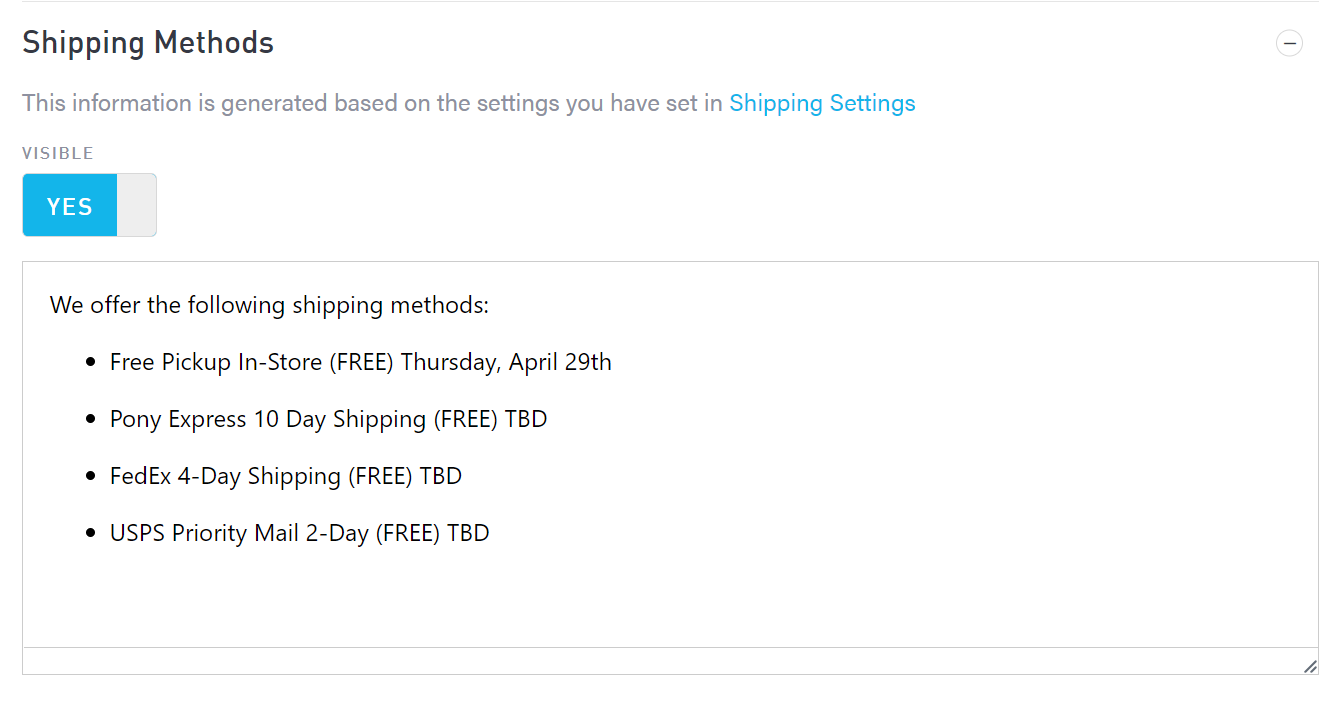Viewport: 1339px width, 710px height.
Task: Click the bullet before Pony Express
Action: (x=92, y=419)
